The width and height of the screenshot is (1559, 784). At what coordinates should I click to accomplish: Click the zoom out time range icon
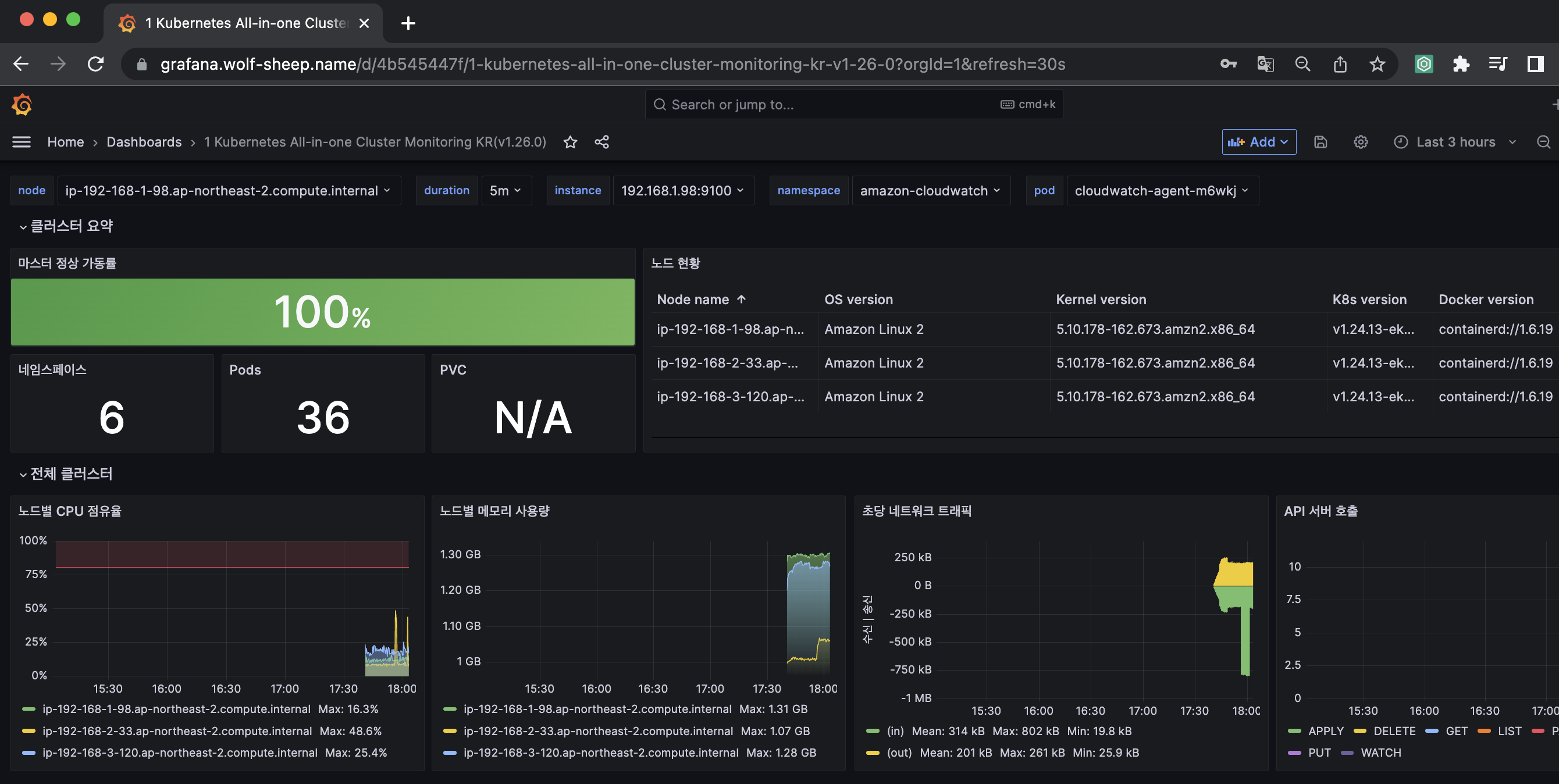(1543, 141)
